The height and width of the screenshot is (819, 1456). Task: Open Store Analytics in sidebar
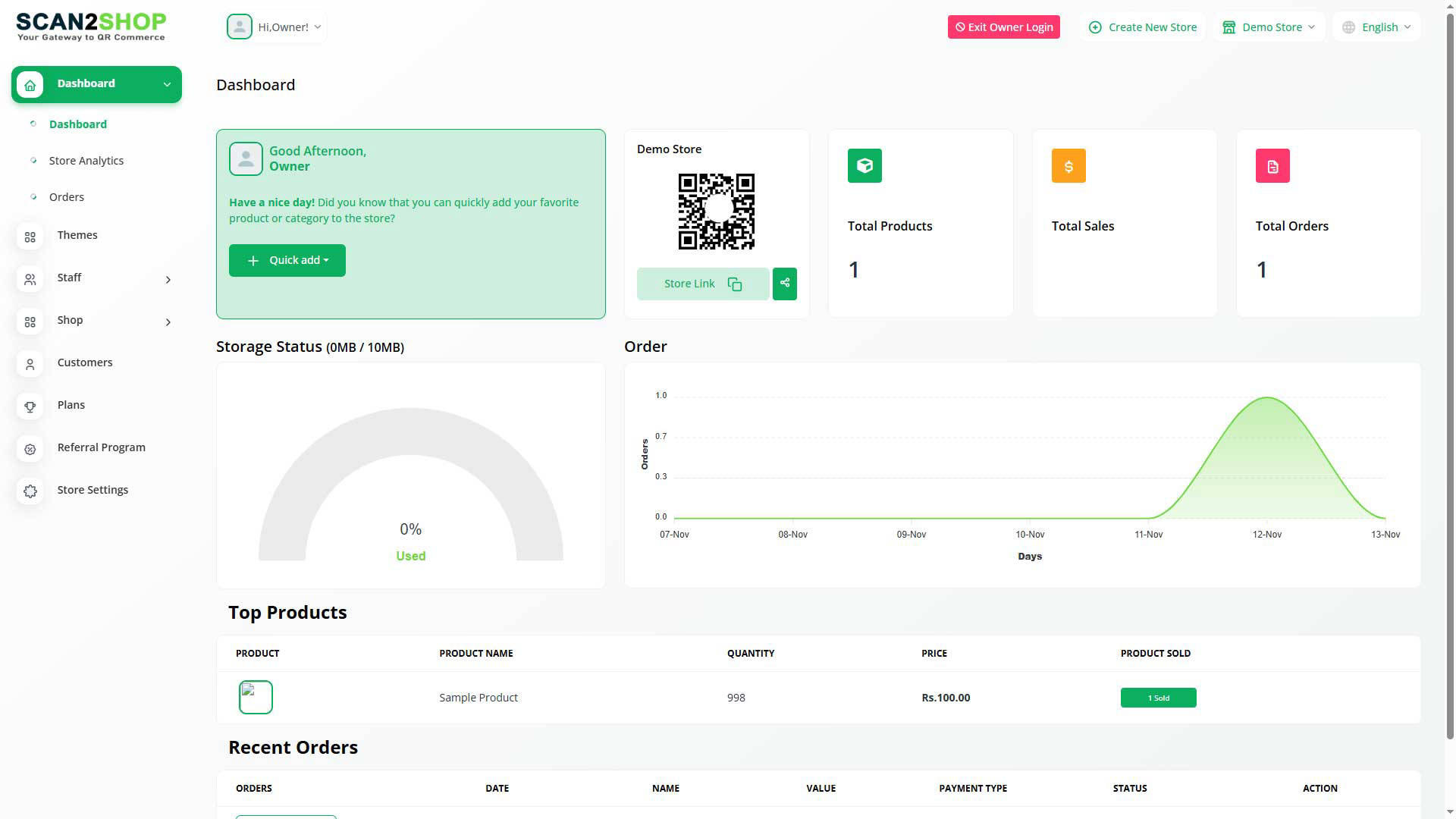click(x=86, y=161)
